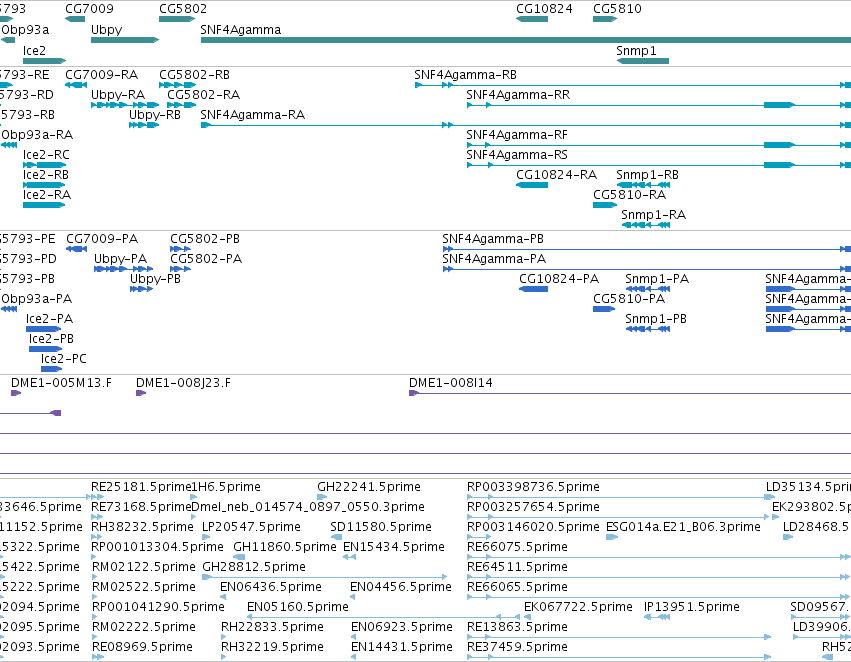Select the CG5810-PA protein label

(629, 299)
